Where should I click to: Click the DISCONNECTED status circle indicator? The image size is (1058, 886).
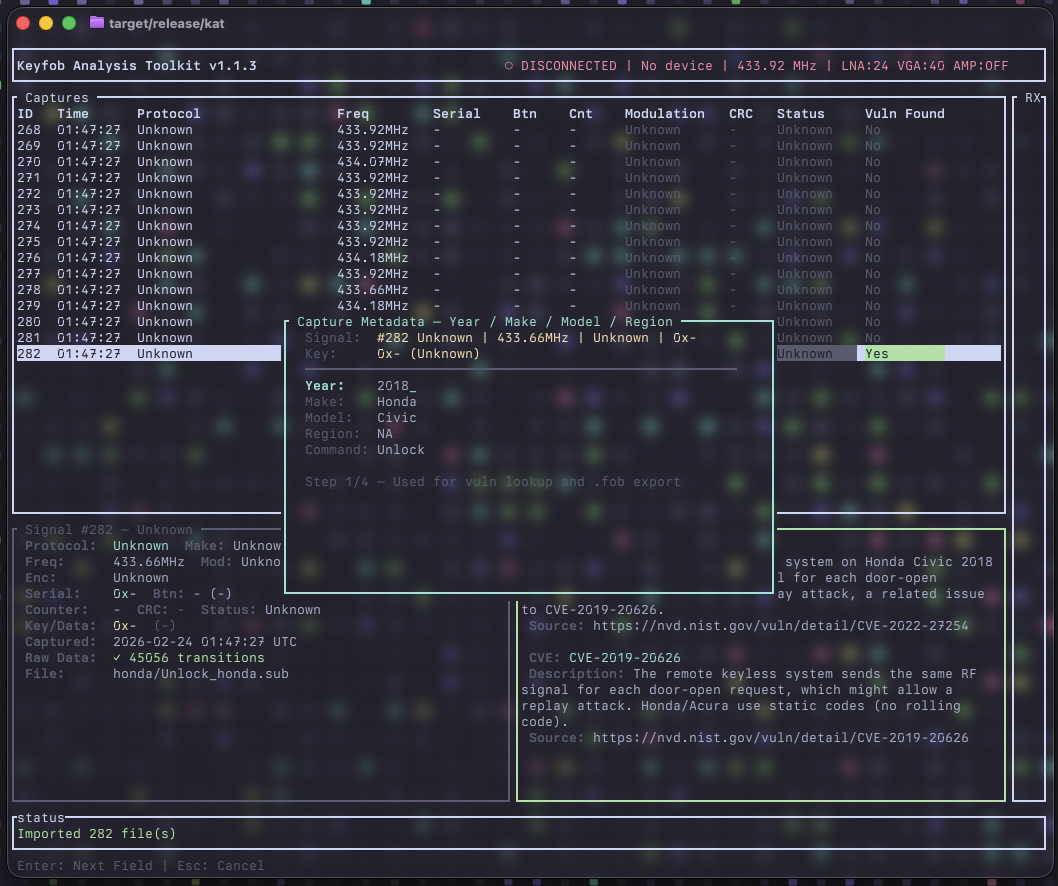click(509, 65)
